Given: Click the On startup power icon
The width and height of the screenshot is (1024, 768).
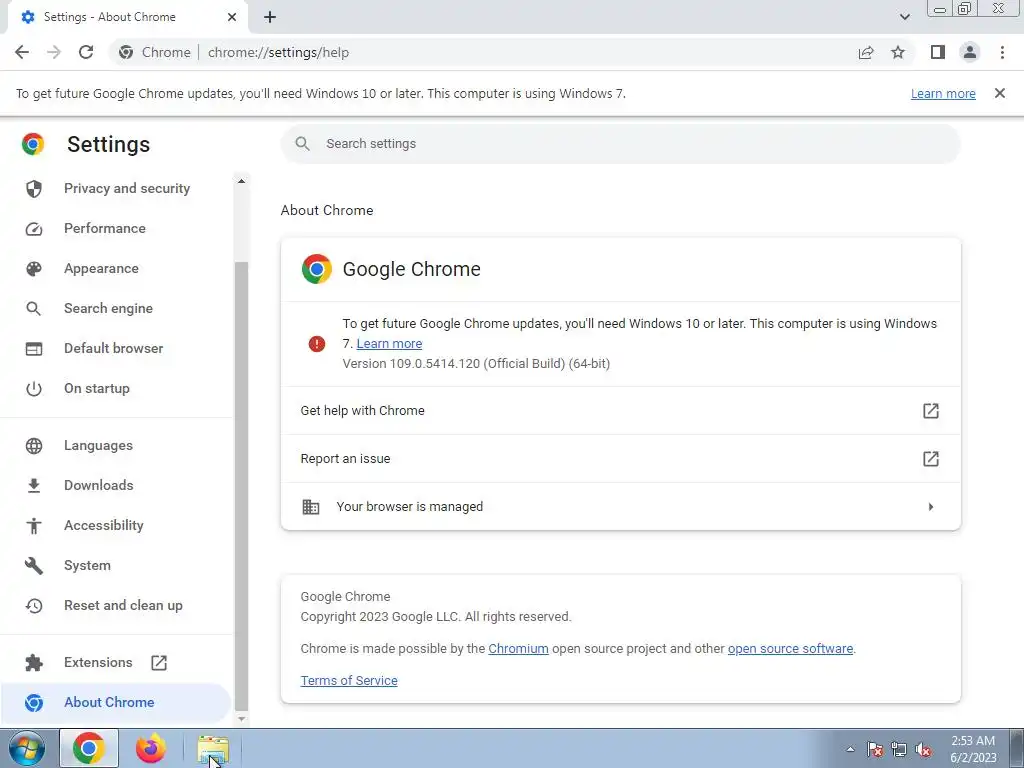Looking at the screenshot, I should point(34,389).
